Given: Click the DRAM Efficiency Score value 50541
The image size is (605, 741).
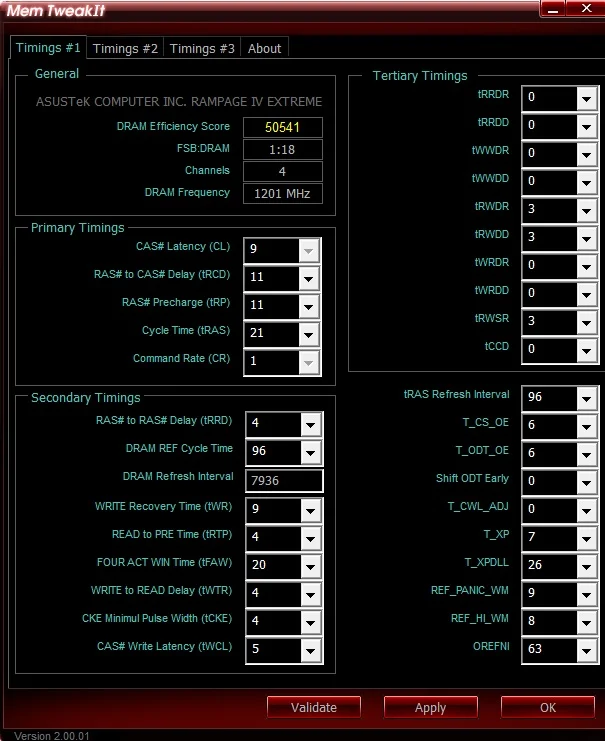Looking at the screenshot, I should tap(283, 128).
